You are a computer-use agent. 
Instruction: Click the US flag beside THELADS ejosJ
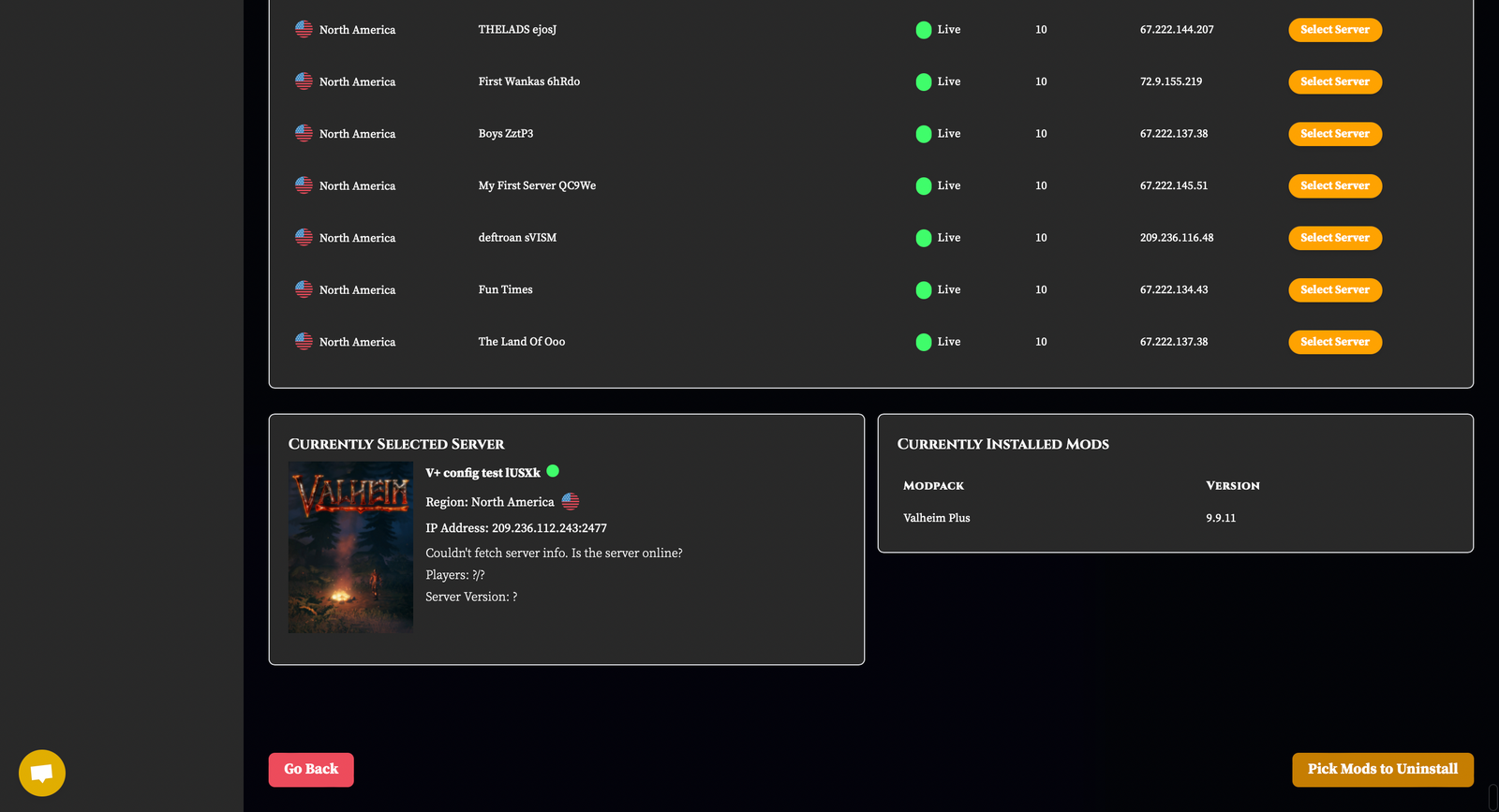304,29
